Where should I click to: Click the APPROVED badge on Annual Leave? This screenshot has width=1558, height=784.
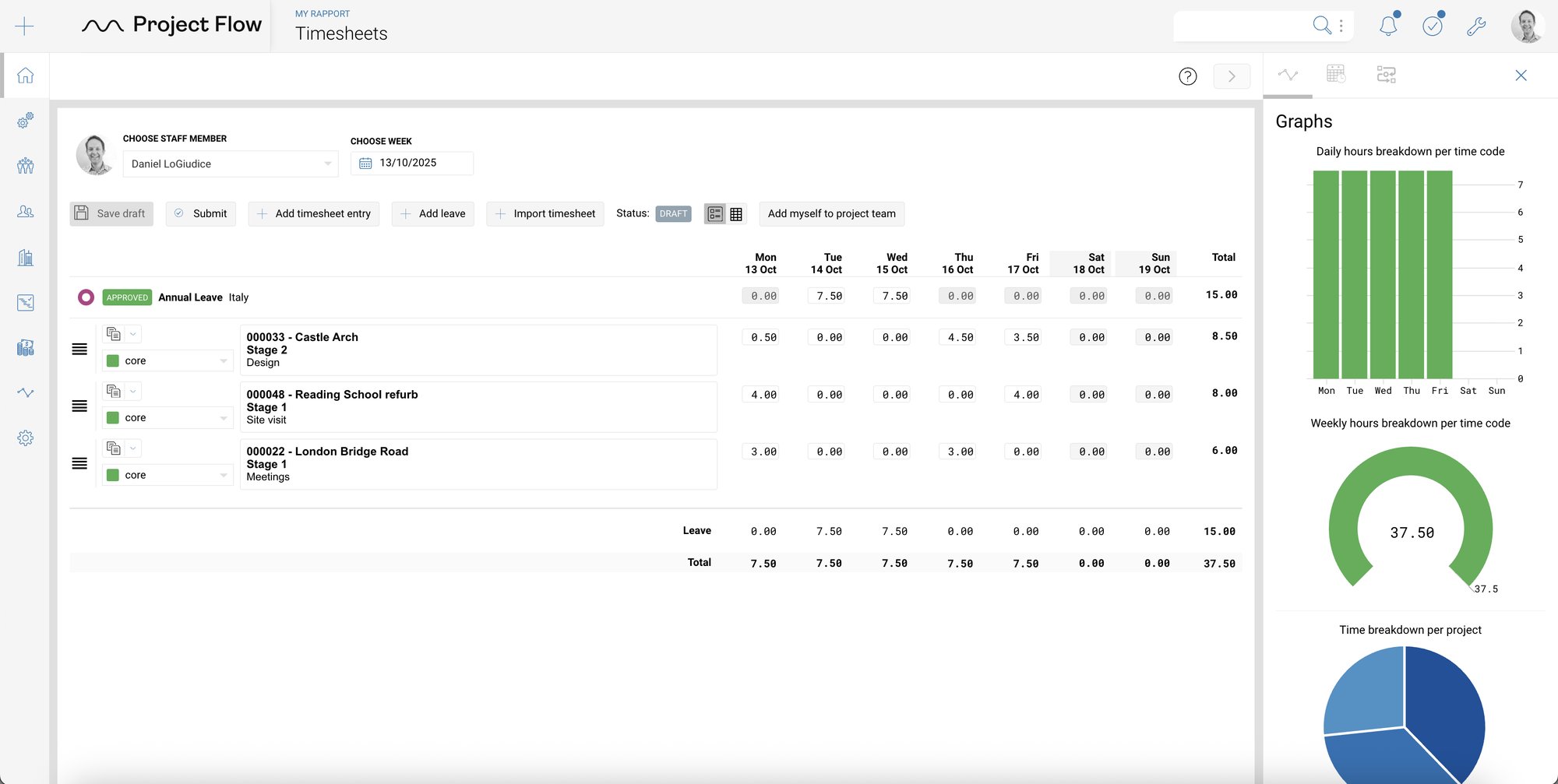pyautogui.click(x=127, y=297)
